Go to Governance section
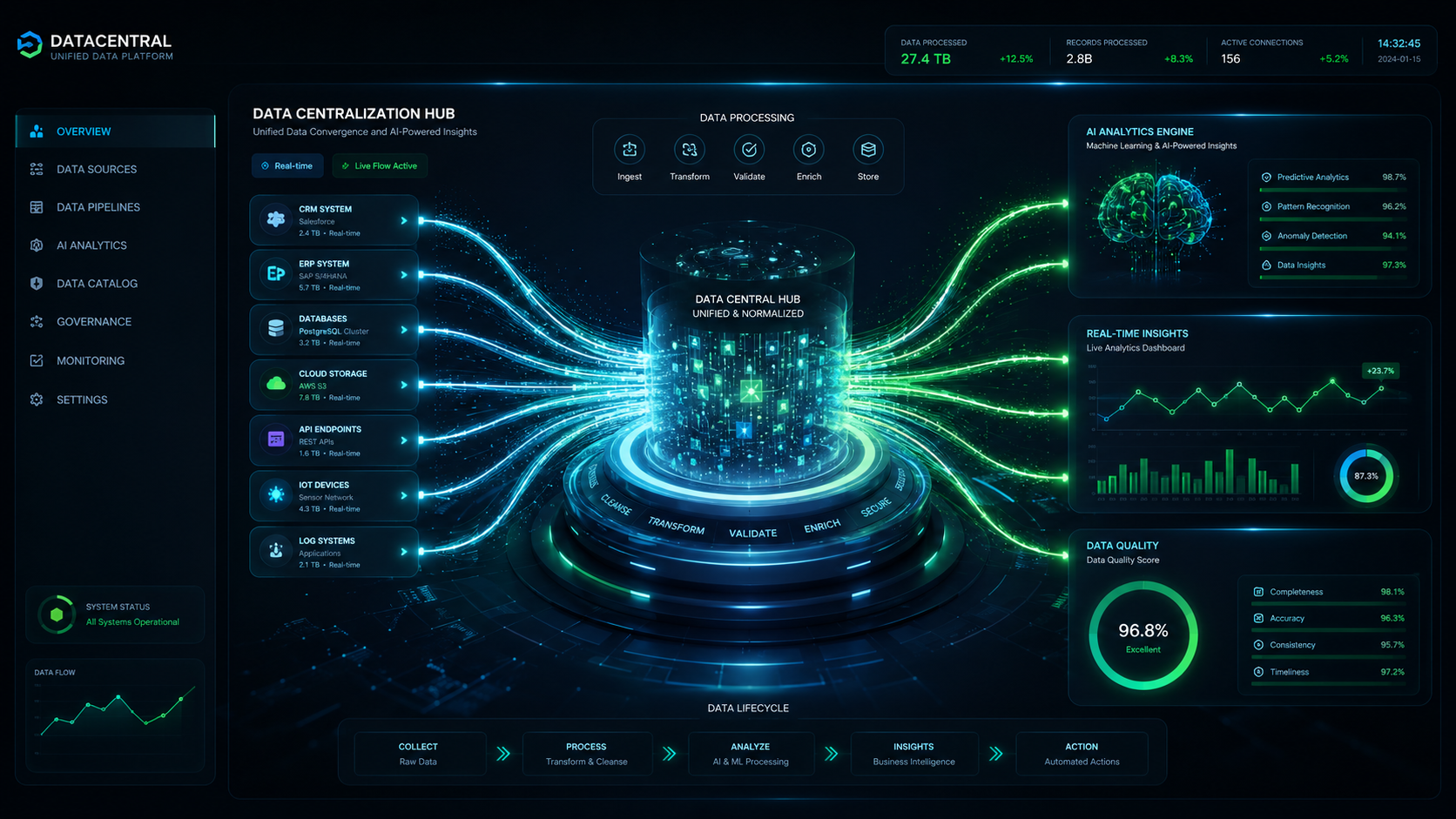 point(115,321)
